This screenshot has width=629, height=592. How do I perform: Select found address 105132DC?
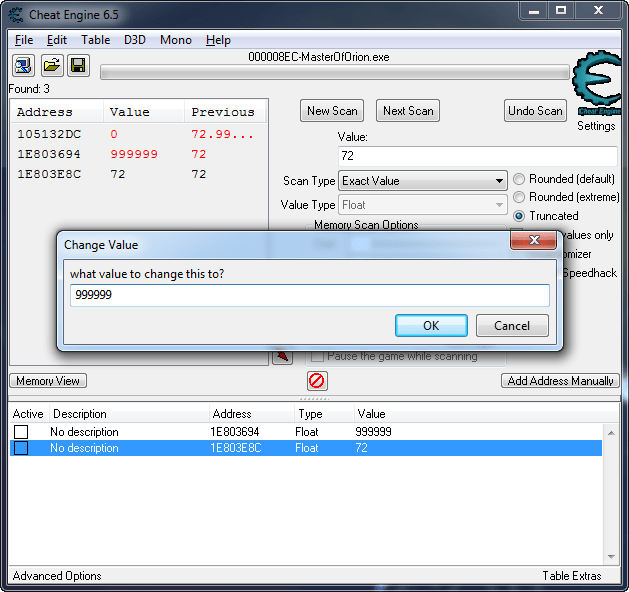[49, 134]
